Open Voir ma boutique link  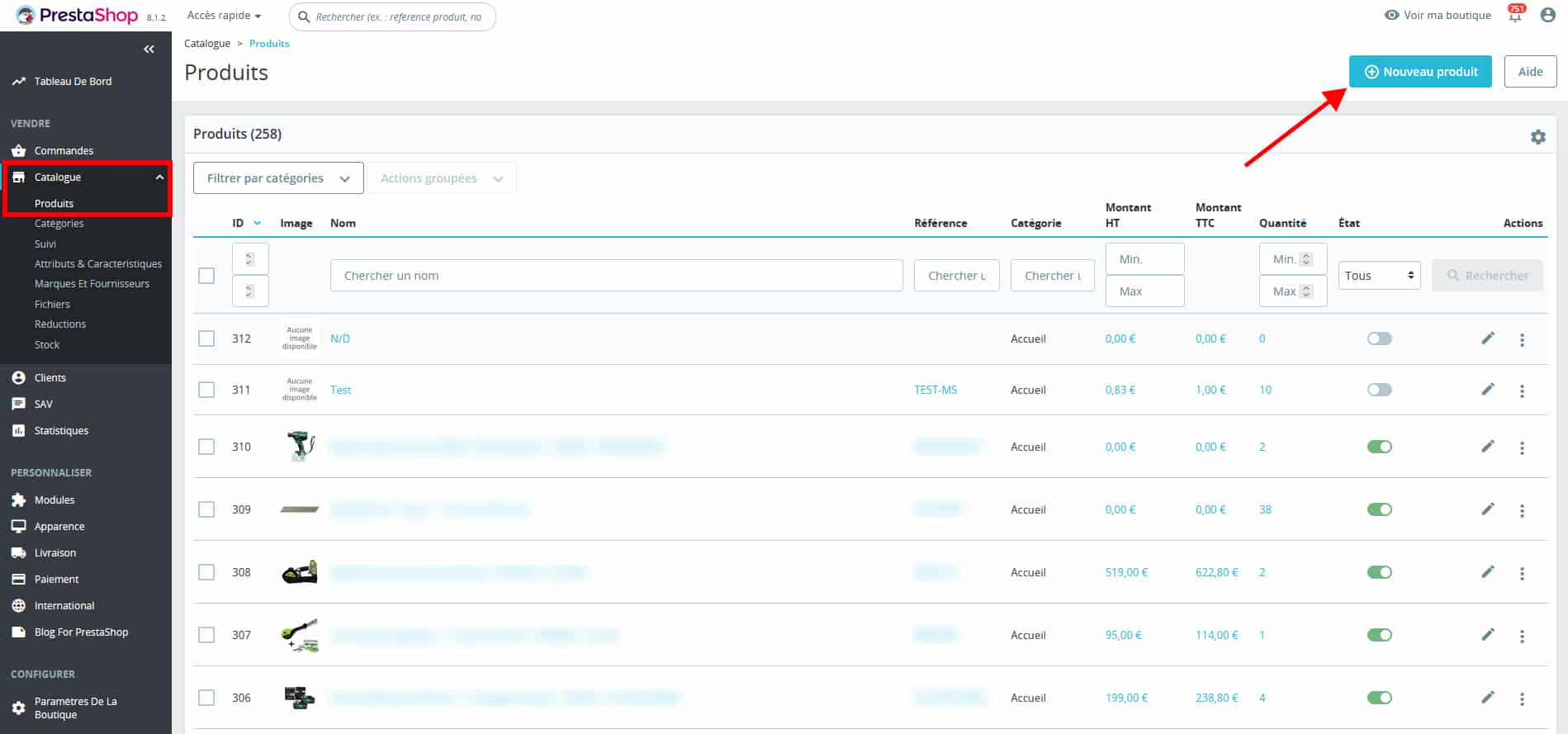click(1438, 15)
